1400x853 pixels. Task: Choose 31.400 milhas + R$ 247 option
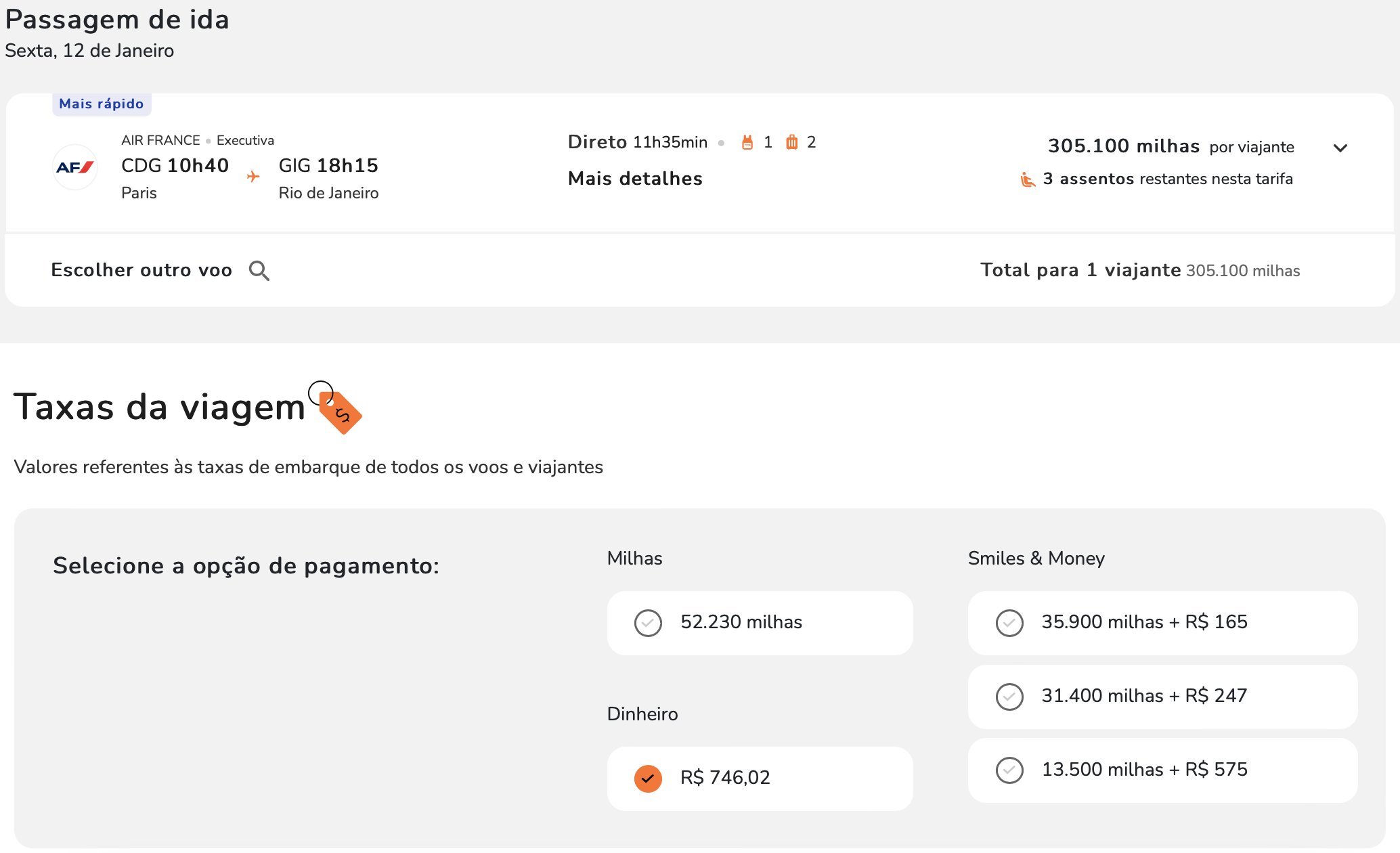point(1162,697)
